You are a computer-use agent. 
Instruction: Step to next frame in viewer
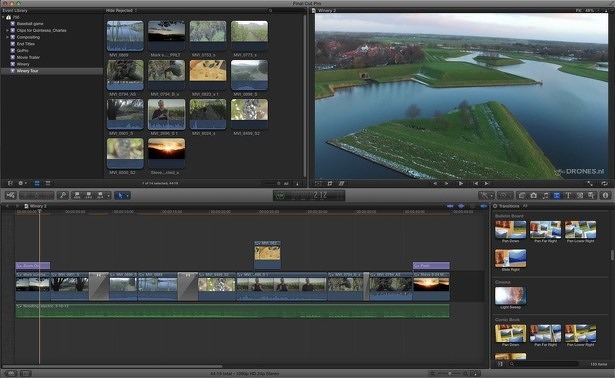pyautogui.click(x=447, y=184)
